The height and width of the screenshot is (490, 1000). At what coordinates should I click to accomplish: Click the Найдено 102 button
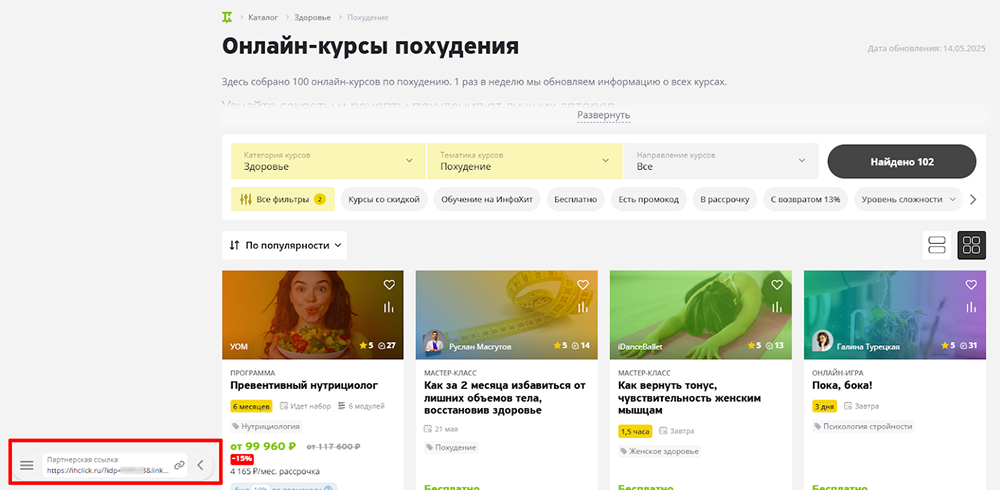click(x=902, y=161)
